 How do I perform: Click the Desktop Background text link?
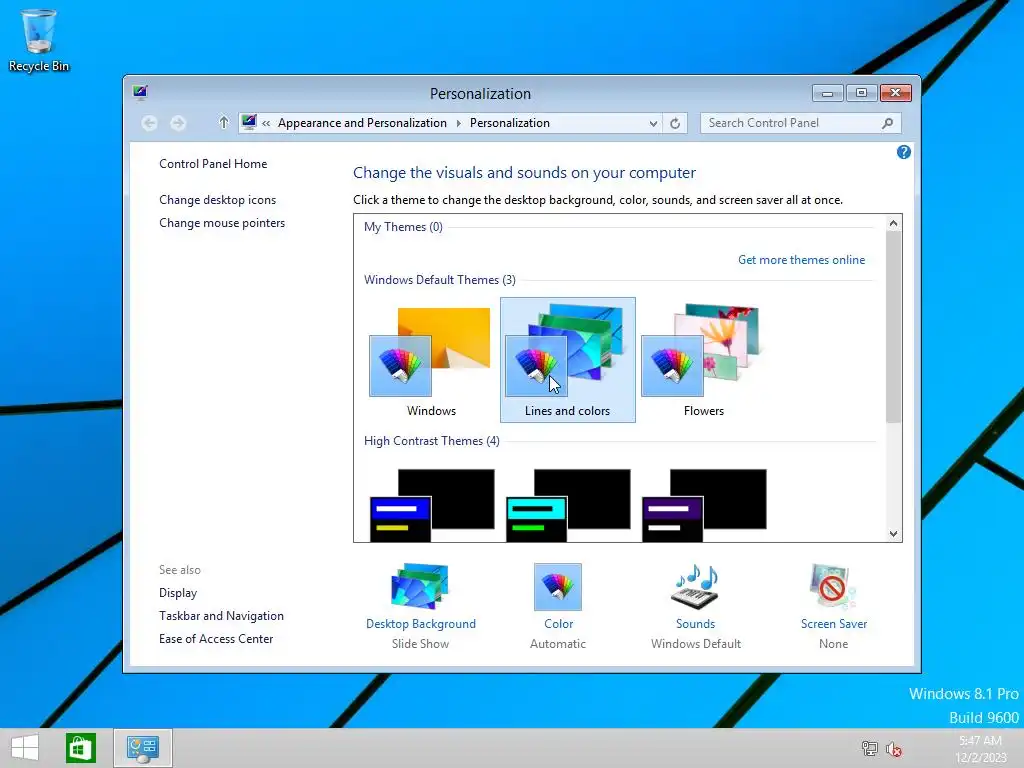[x=421, y=624]
